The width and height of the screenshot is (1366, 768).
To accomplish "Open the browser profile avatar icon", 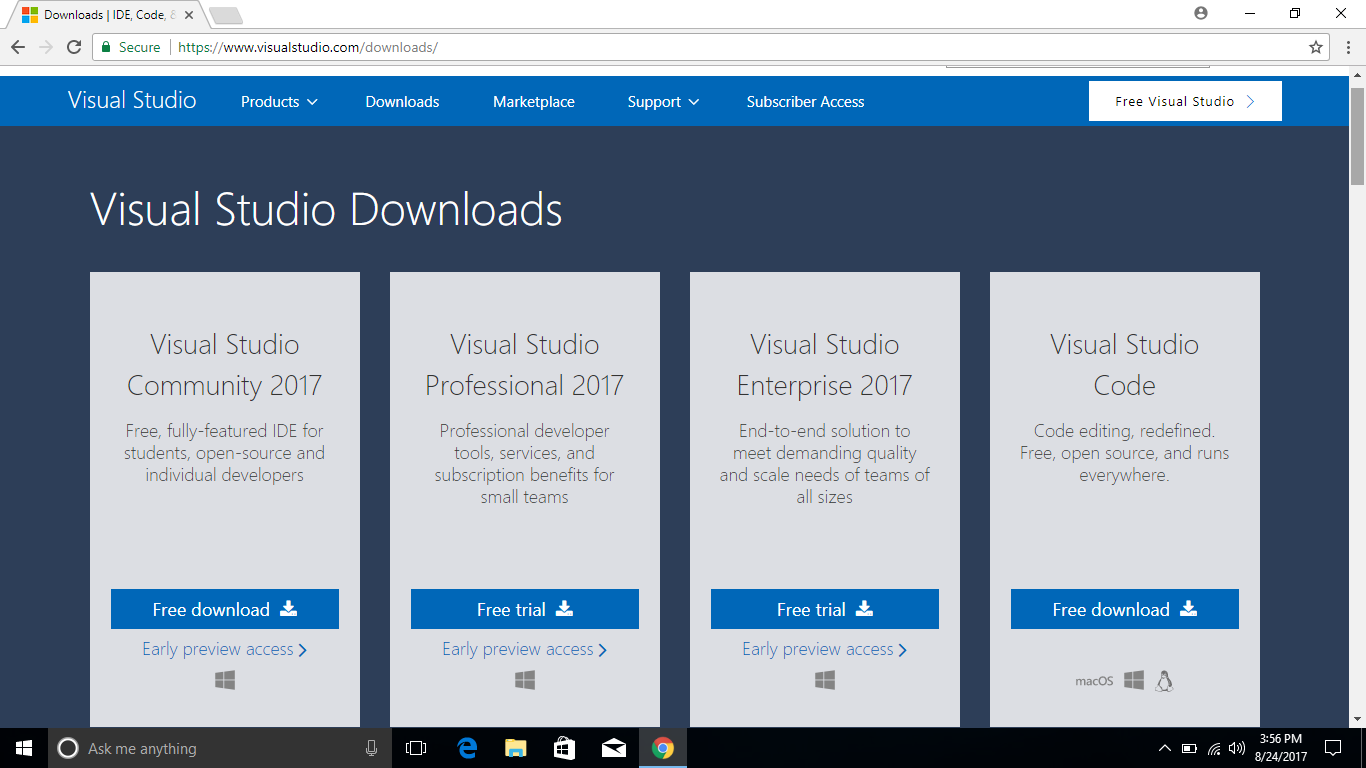I will click(x=1199, y=13).
